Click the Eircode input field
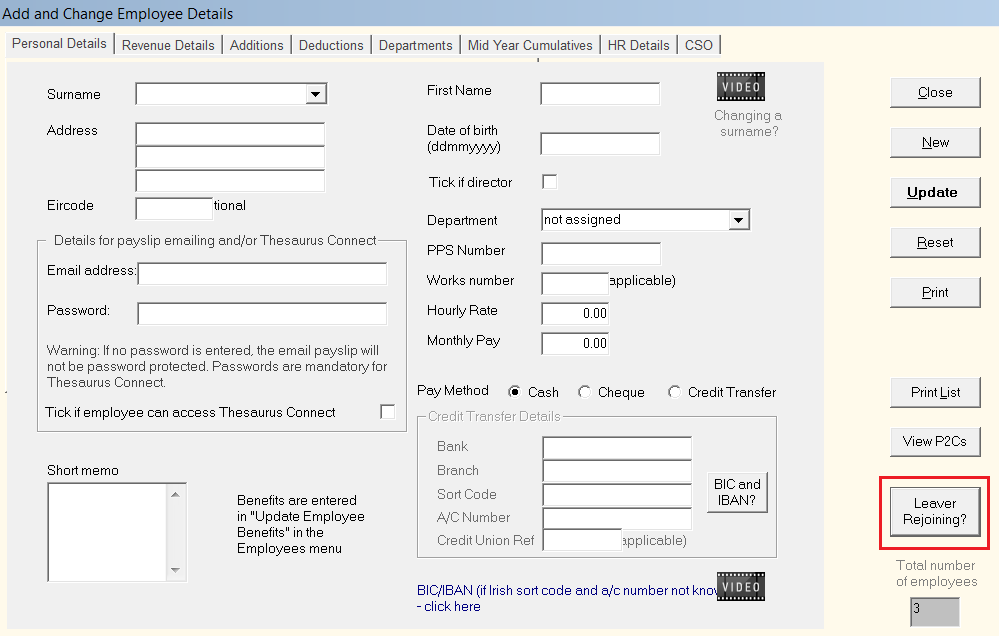999x636 pixels. tap(174, 208)
